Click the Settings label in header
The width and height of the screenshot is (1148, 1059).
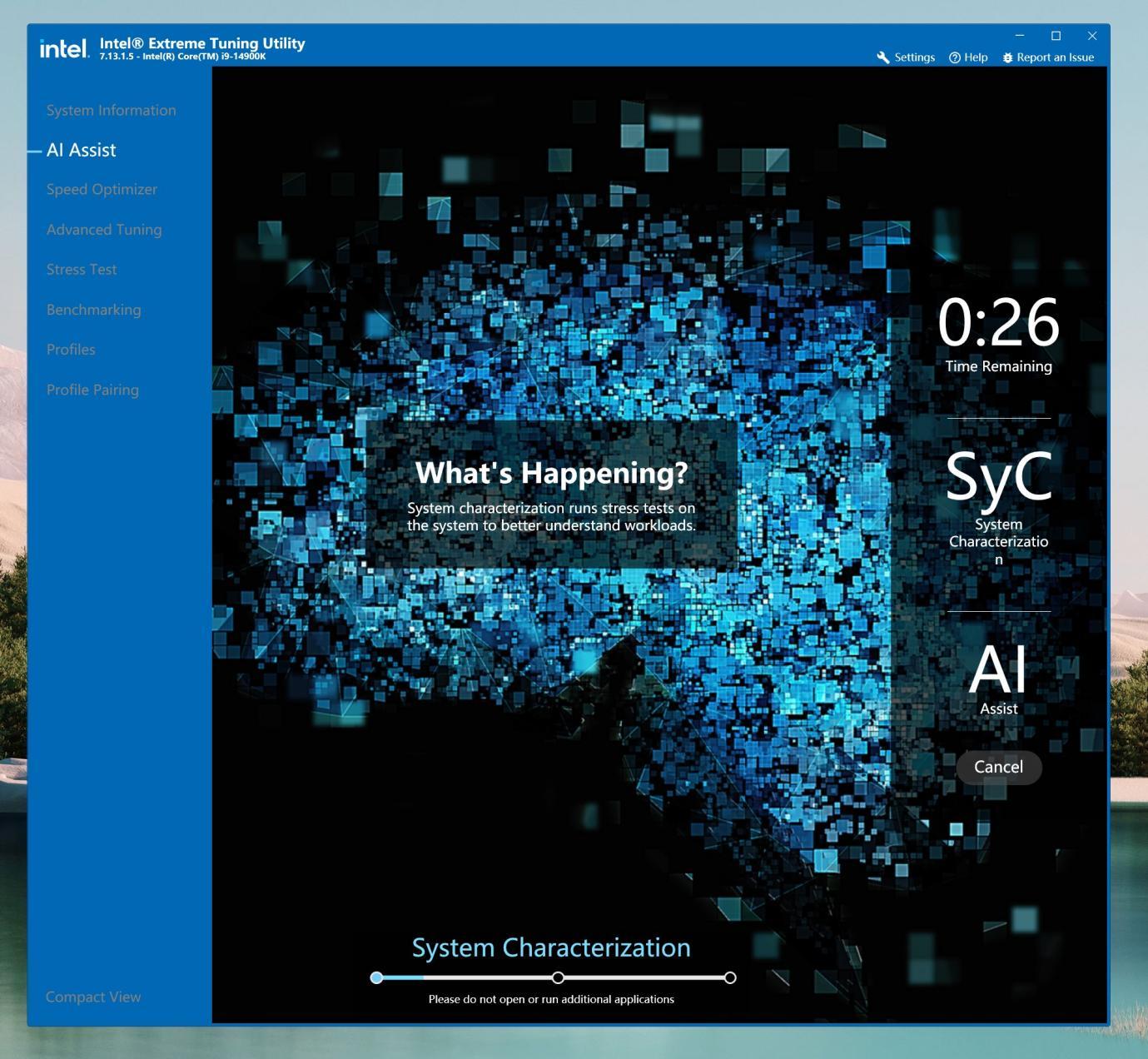(914, 57)
